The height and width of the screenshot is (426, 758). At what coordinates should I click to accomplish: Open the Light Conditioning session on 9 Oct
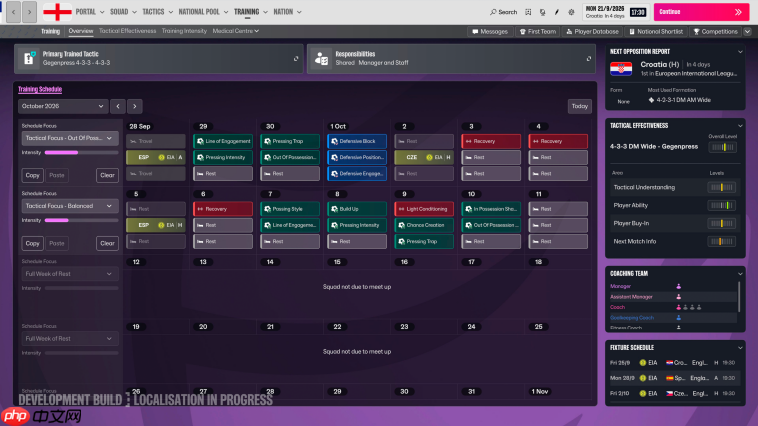[424, 209]
